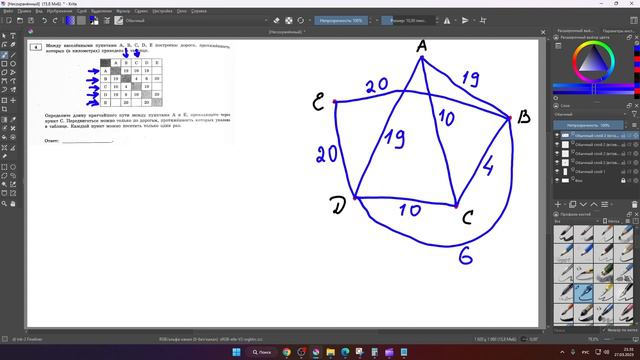Select the highlighted blue brush preset thumbnail
Viewport: 640px width, 360px height.
click(x=583, y=293)
